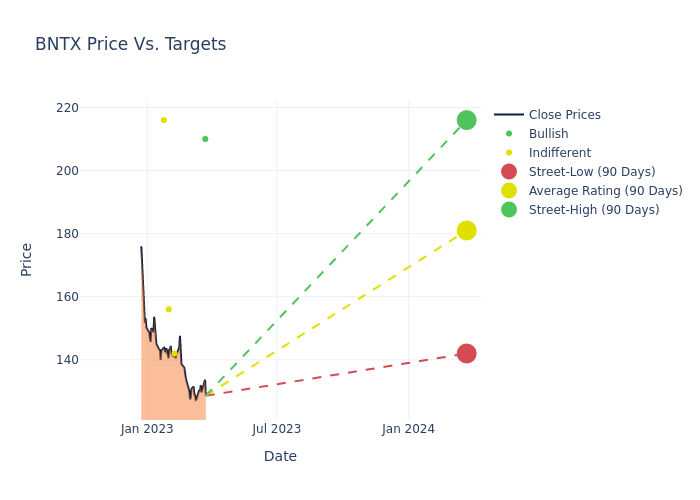Toggle Street-Low (90 Days) in the legend
This screenshot has height=500, width=700.
[591, 172]
